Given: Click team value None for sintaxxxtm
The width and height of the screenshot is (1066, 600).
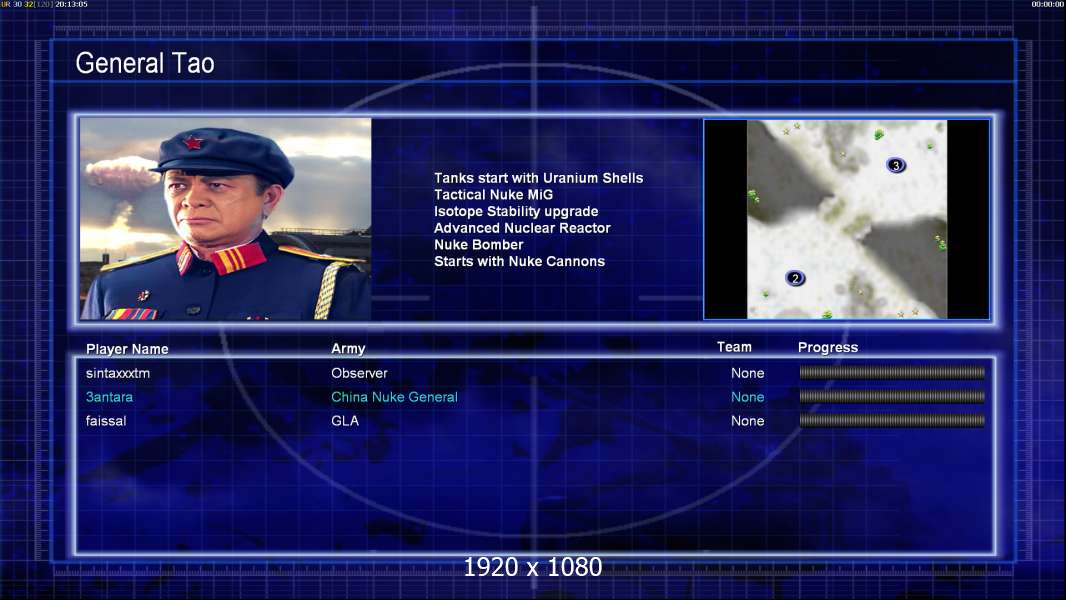Looking at the screenshot, I should coord(747,373).
